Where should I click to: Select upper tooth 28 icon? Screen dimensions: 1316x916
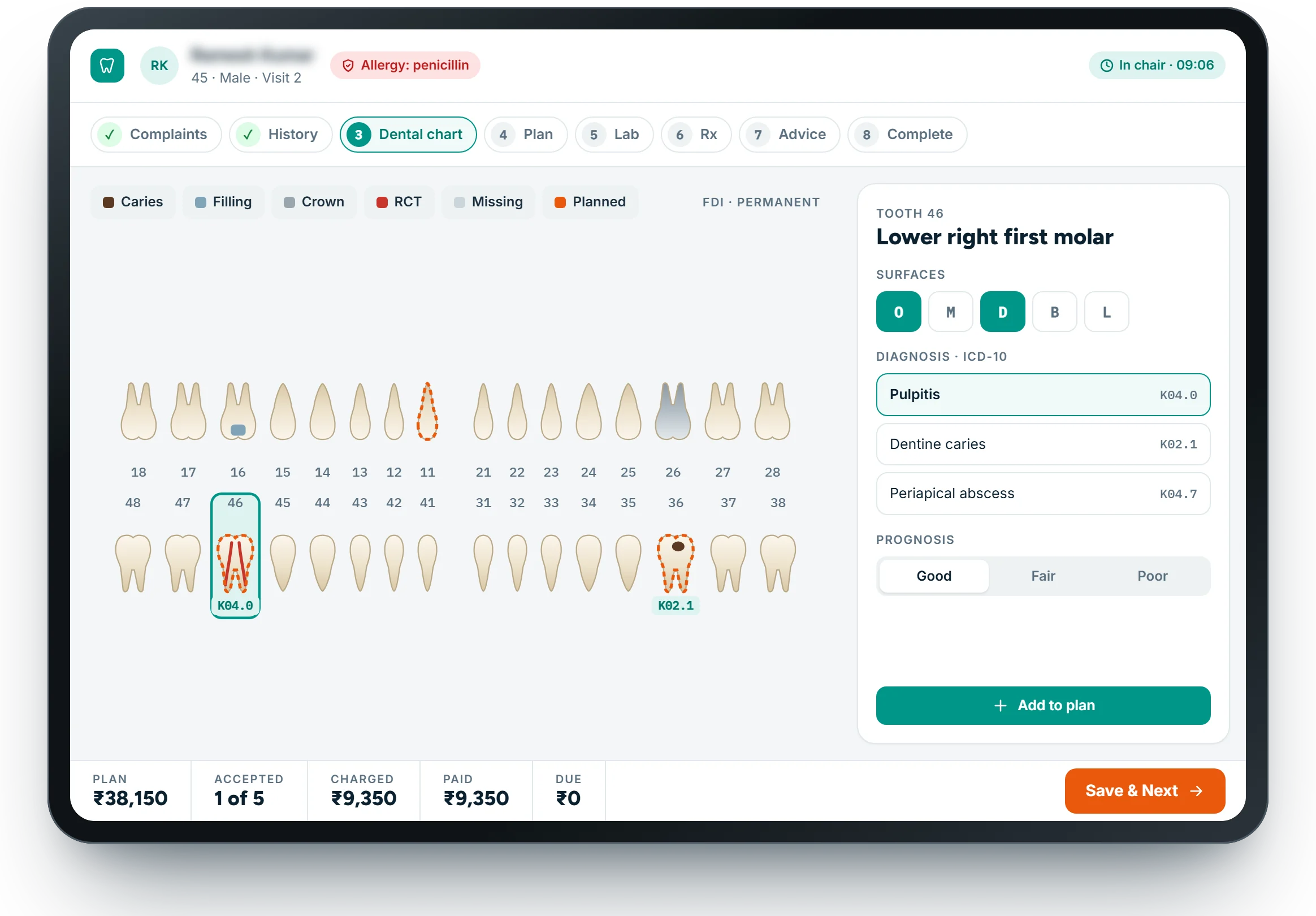pos(773,411)
